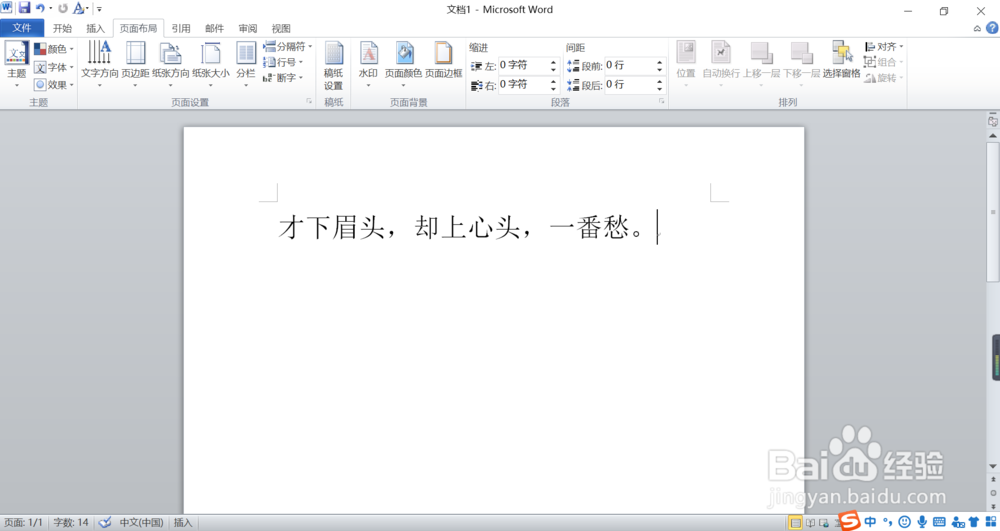Screen dimensions: 1000x531
Task: Open the 页边距 margins menu
Action: (x=135, y=64)
